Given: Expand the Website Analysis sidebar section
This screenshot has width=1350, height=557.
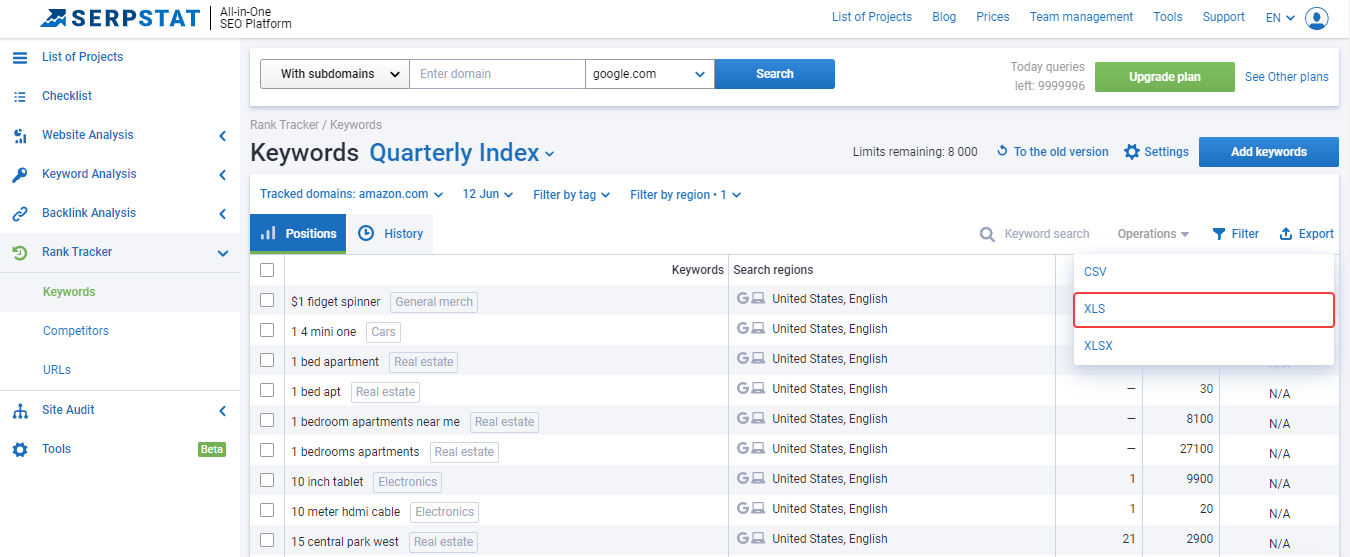Looking at the screenshot, I should click(x=223, y=136).
